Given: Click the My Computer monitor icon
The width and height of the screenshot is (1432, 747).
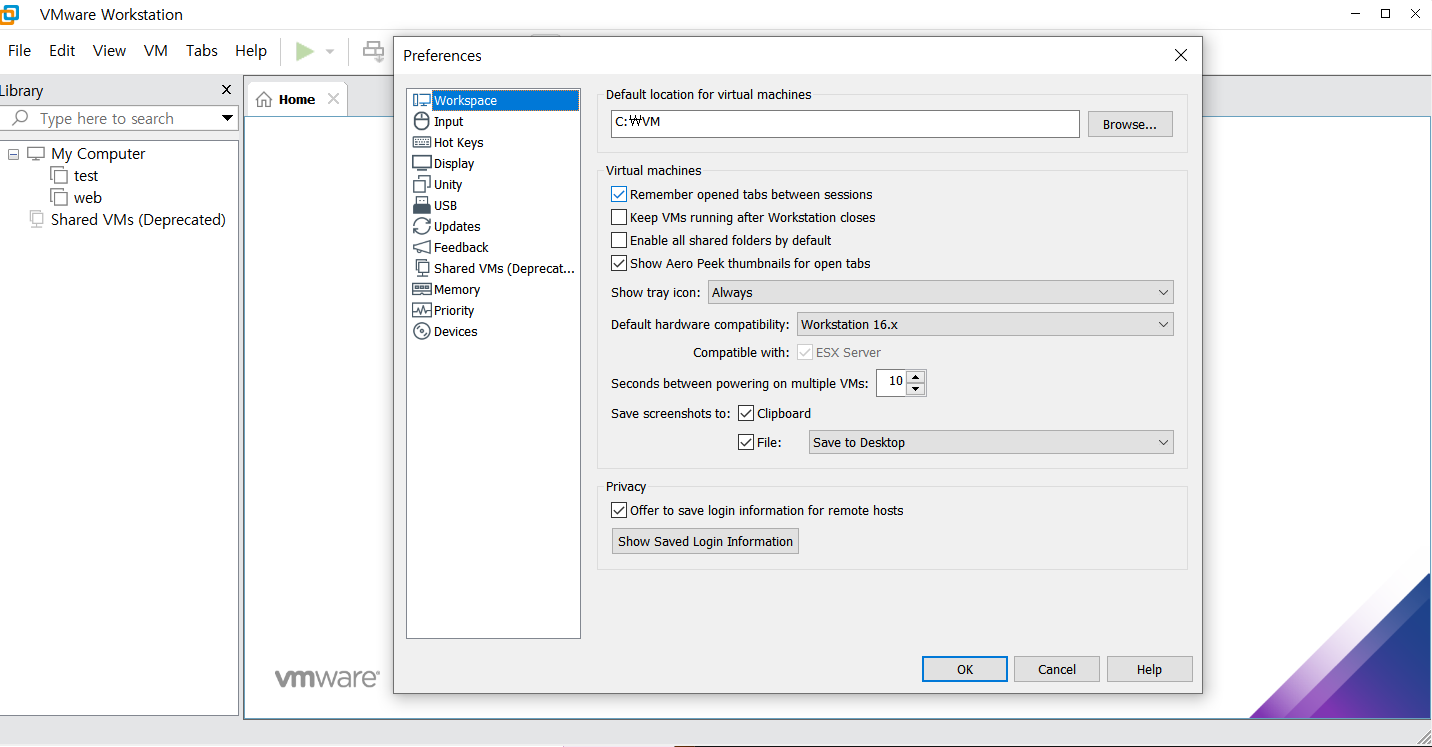Looking at the screenshot, I should 36,153.
